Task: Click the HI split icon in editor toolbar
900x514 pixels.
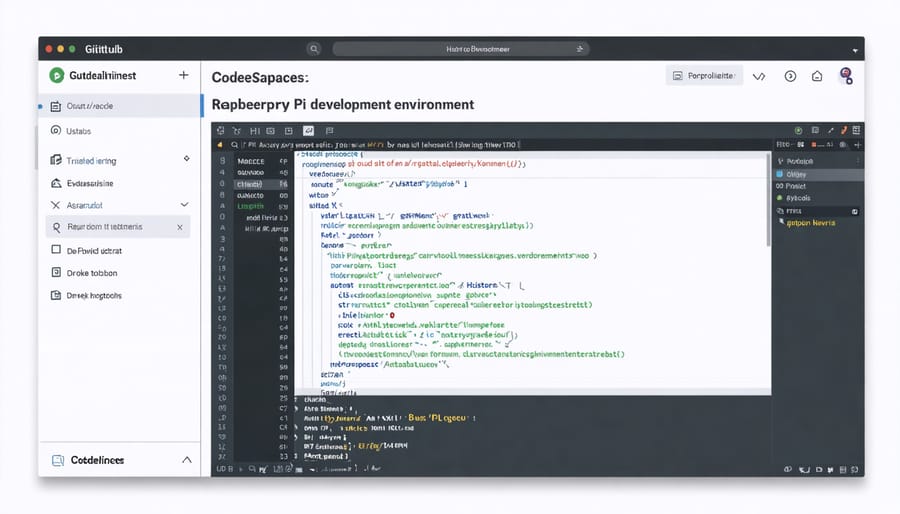Action: pos(255,131)
